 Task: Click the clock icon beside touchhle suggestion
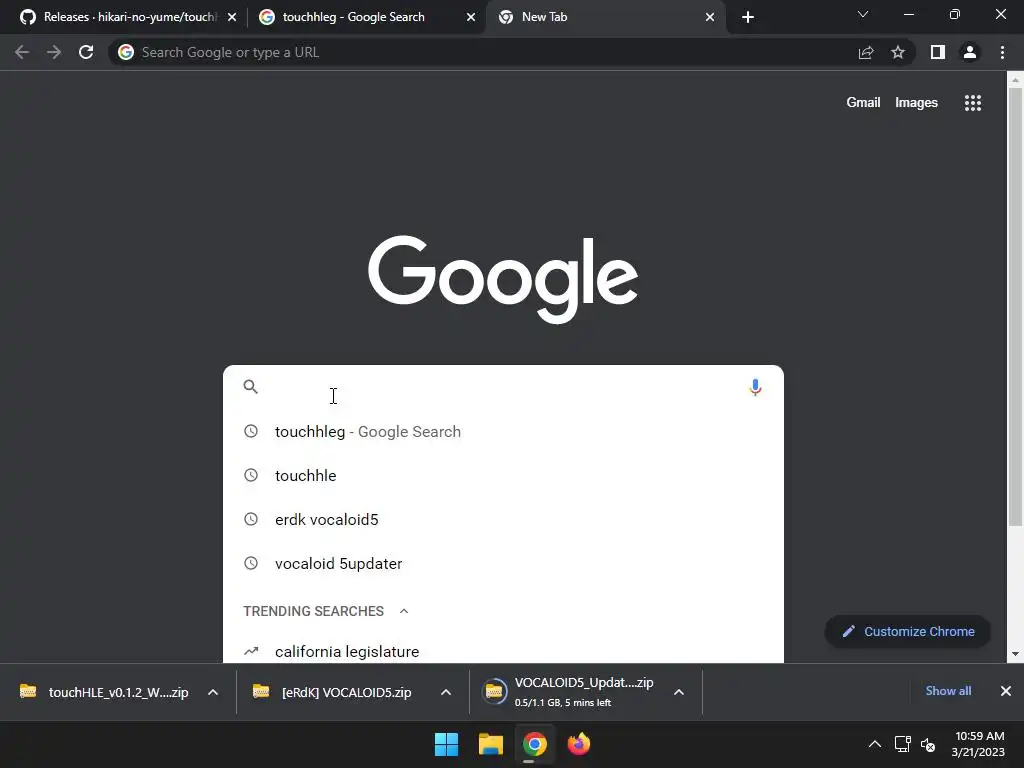tap(251, 475)
